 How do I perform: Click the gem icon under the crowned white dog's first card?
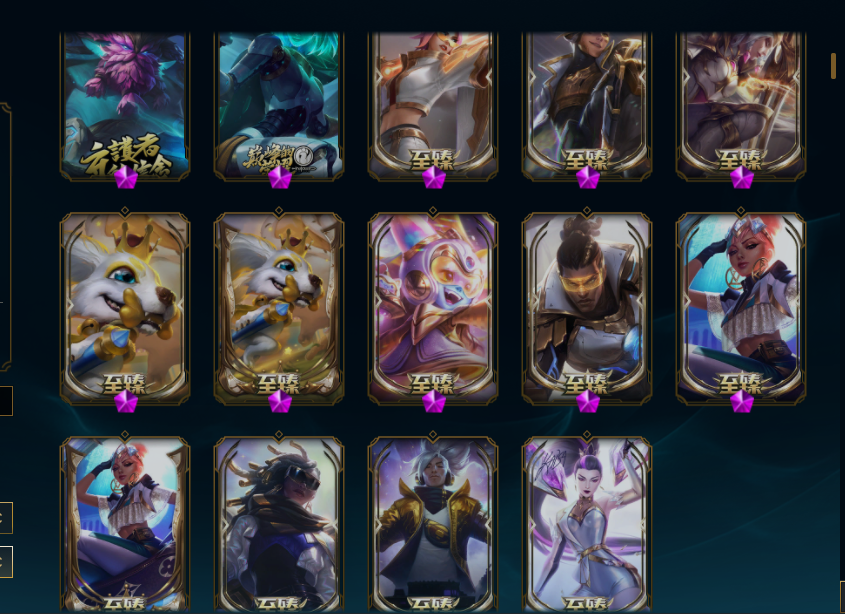point(126,402)
